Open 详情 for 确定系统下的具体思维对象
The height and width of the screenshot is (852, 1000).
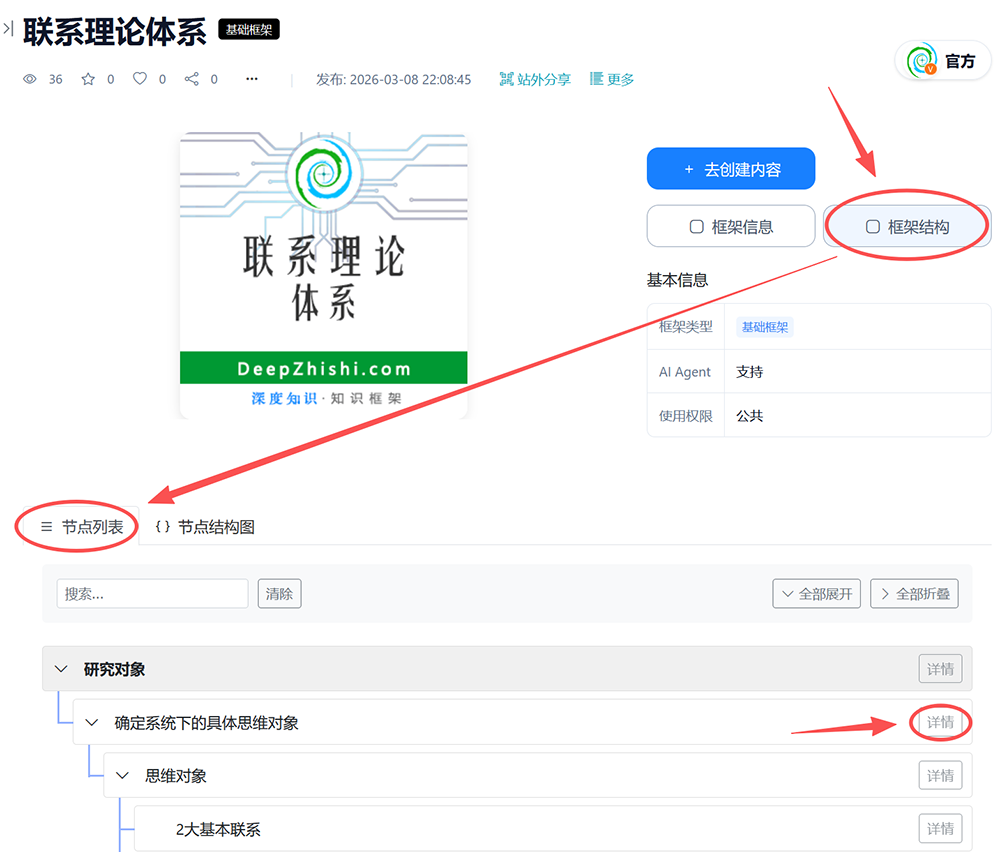pos(940,723)
